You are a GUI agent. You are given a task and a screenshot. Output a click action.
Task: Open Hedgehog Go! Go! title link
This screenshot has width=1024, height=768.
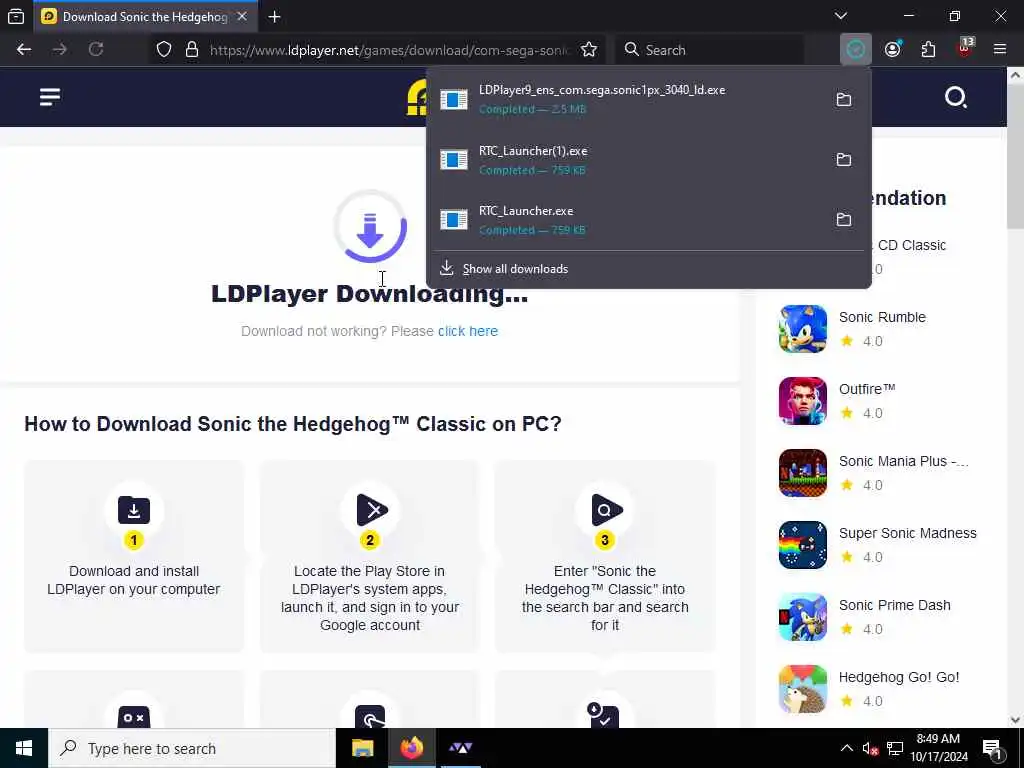899,677
